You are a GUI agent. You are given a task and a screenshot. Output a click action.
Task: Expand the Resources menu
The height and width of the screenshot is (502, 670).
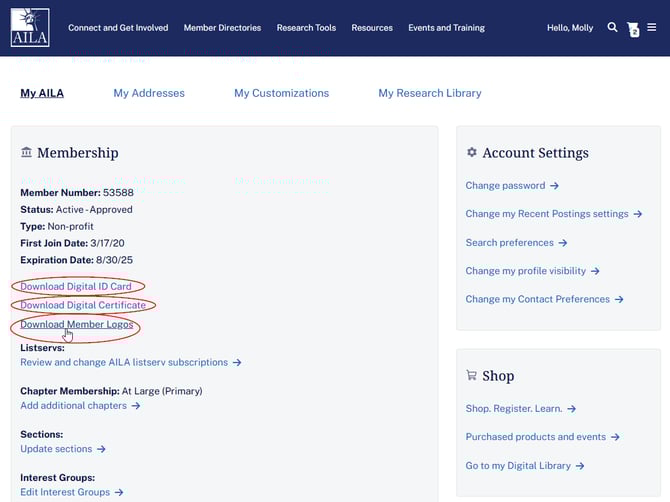pos(372,28)
